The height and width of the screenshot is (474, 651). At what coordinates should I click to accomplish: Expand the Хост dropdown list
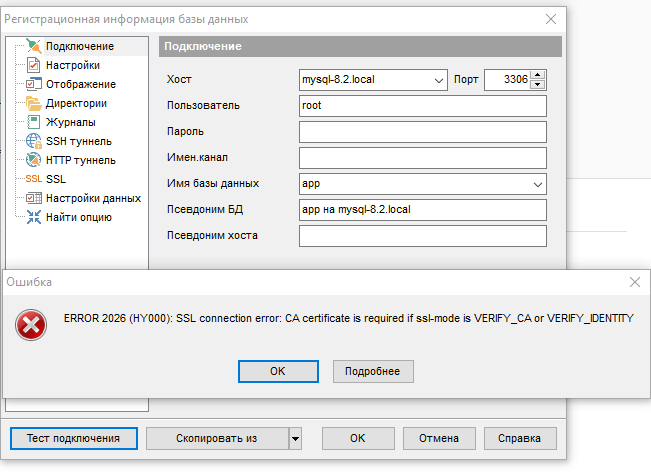click(x=439, y=80)
